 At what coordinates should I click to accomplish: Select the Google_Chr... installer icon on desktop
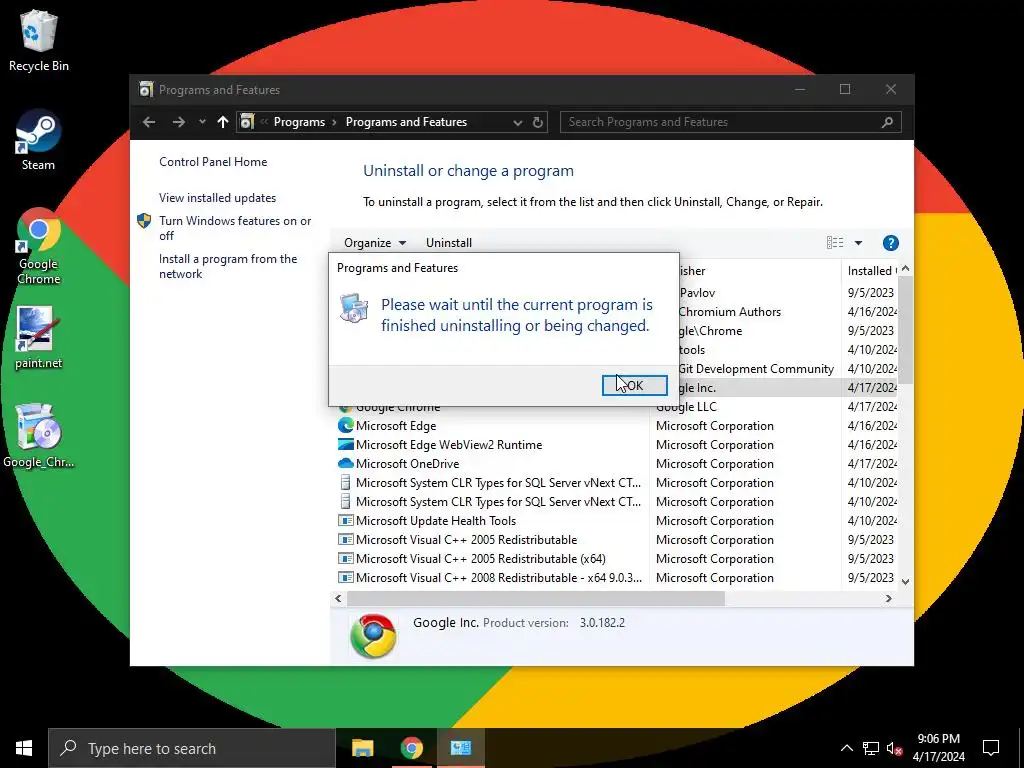tap(39, 436)
